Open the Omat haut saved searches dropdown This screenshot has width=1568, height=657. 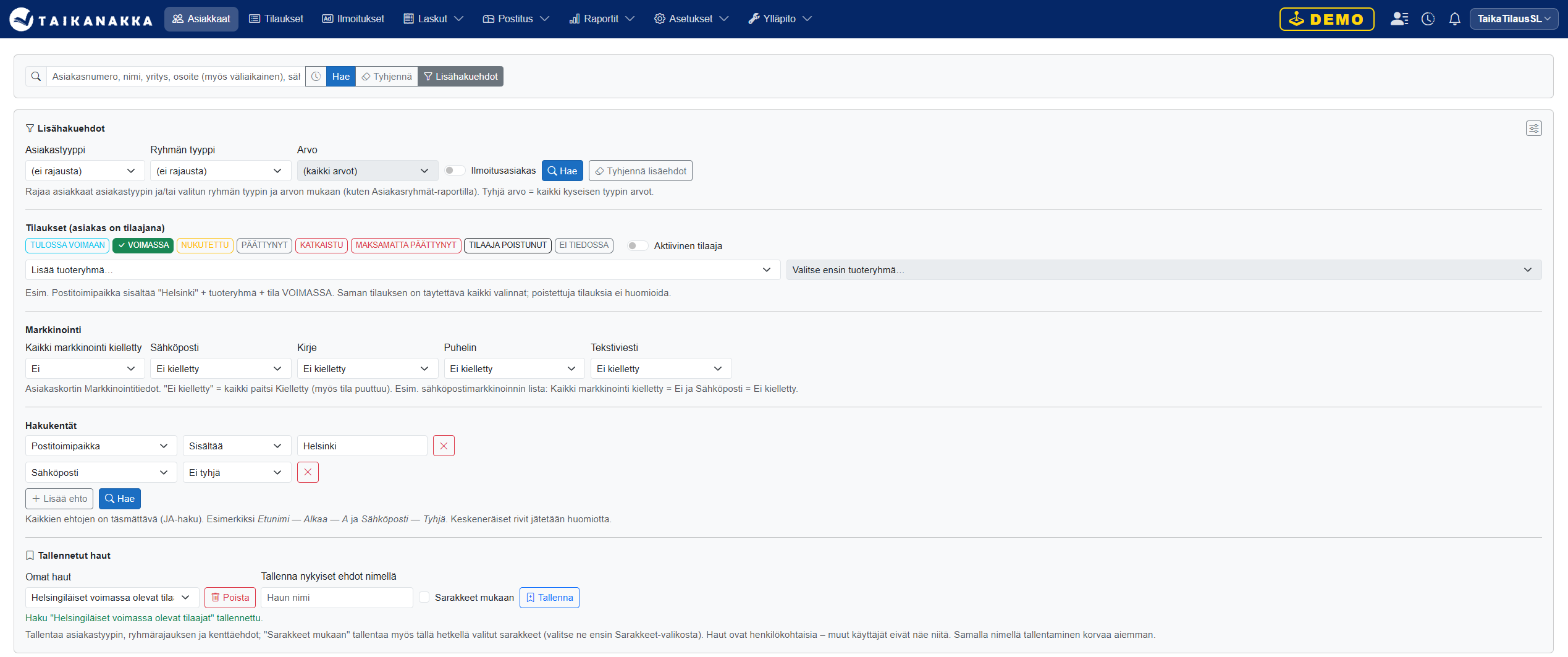coord(112,598)
